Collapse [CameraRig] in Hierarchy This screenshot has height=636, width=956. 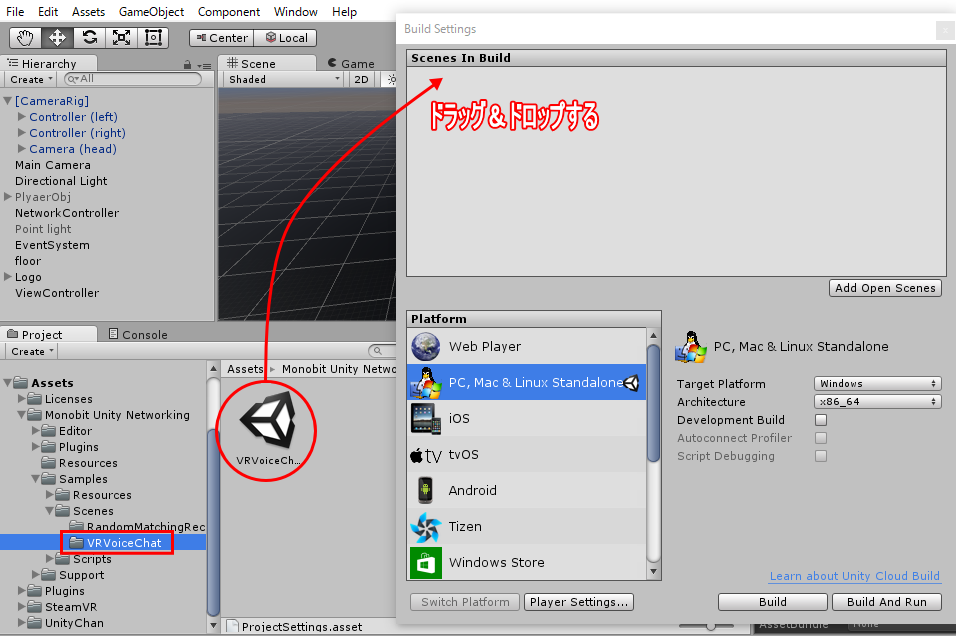pyautogui.click(x=8, y=101)
